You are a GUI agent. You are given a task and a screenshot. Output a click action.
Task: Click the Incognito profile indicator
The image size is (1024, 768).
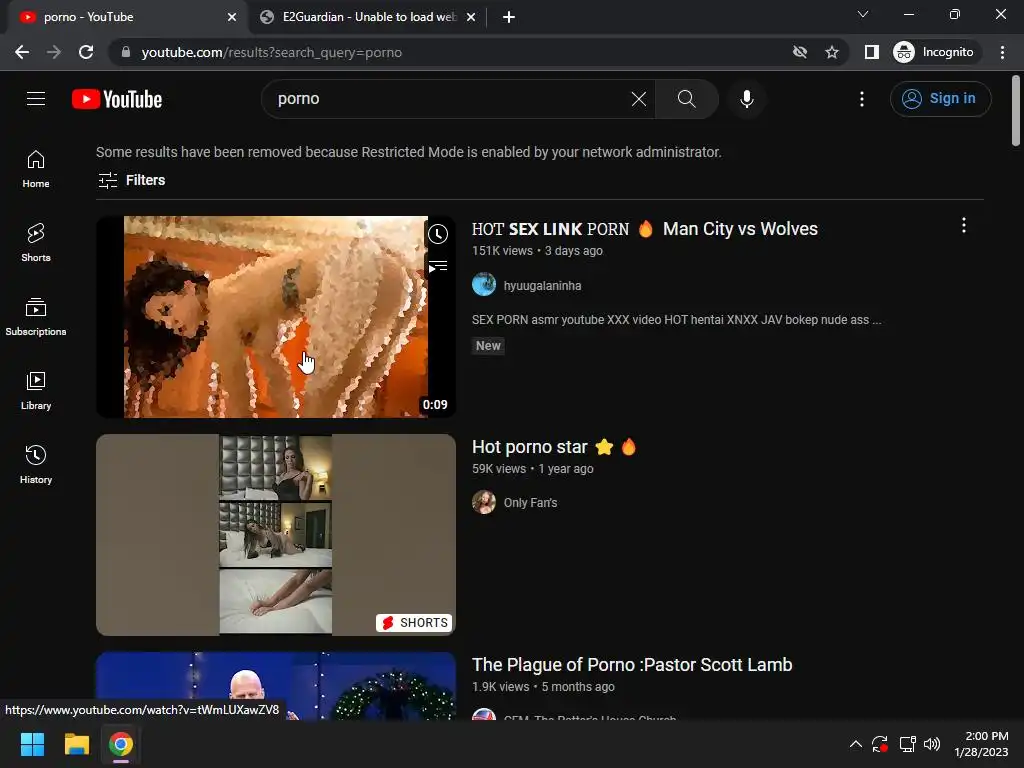tap(934, 52)
